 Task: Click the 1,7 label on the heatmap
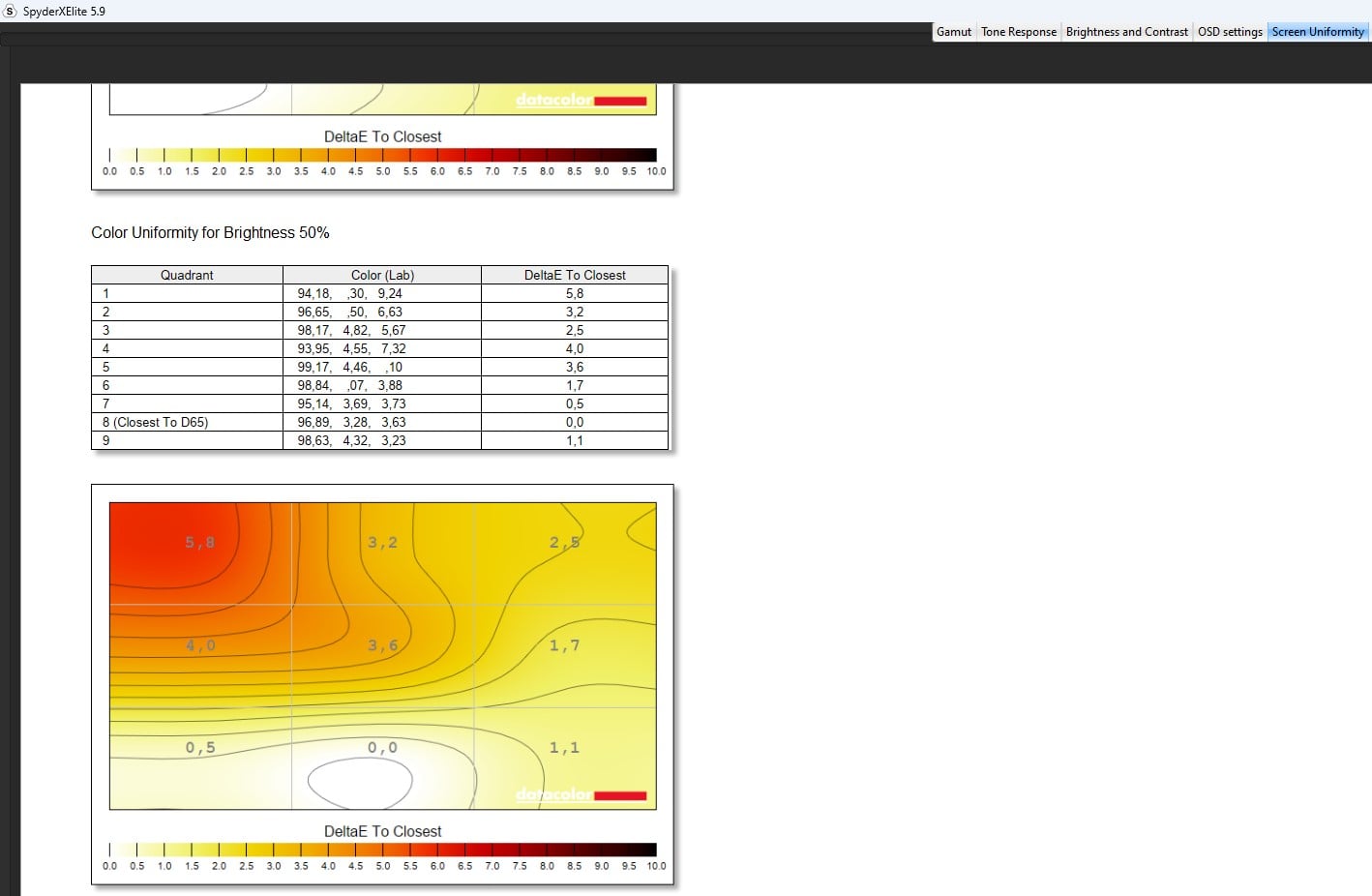coord(564,645)
